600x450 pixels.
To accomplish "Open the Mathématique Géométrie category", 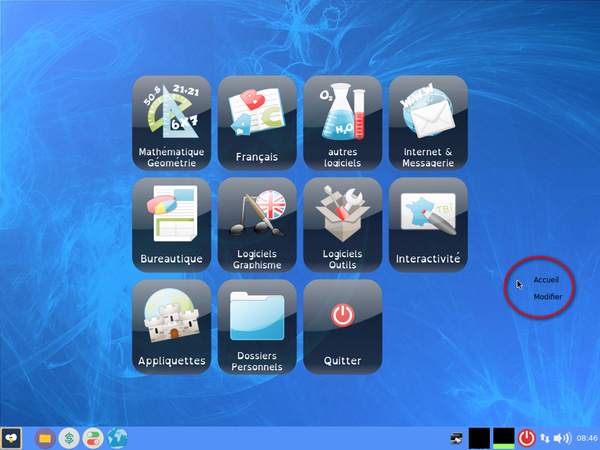I will click(x=171, y=123).
